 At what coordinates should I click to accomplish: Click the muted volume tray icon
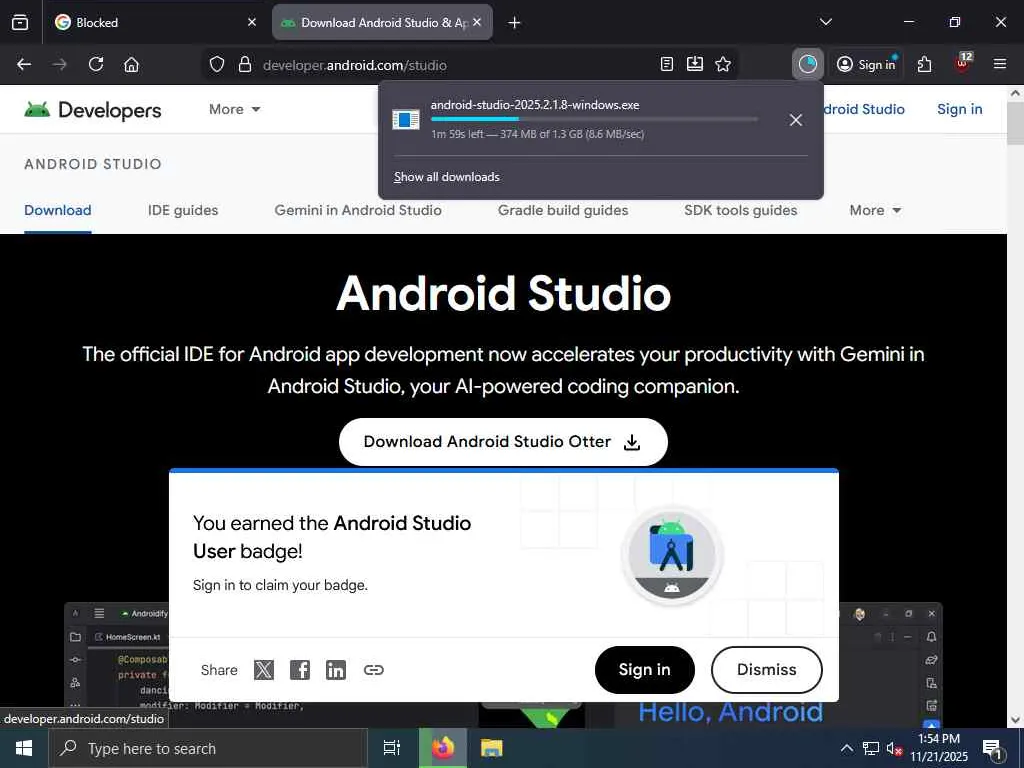(x=894, y=749)
